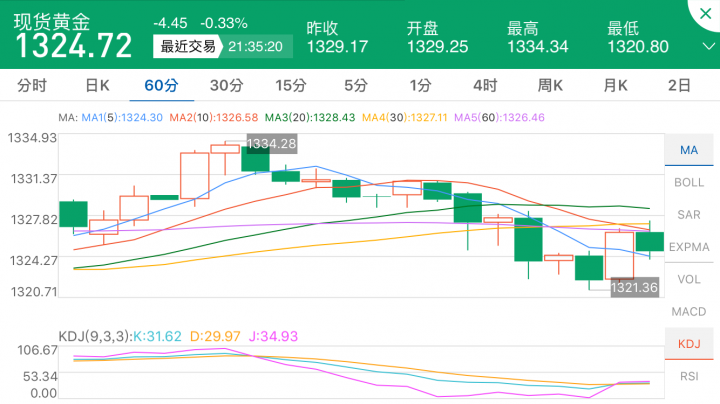Viewport: 720px width, 404px height.
Task: Open the 月K monthly chart
Action: (x=615, y=86)
